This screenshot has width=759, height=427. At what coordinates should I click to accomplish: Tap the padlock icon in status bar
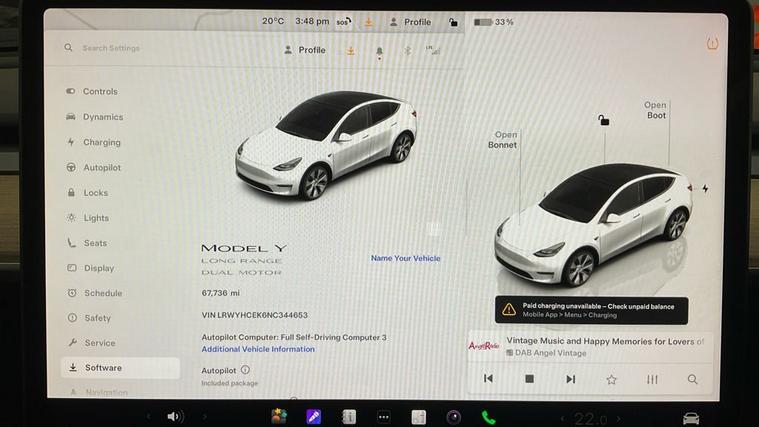453,22
